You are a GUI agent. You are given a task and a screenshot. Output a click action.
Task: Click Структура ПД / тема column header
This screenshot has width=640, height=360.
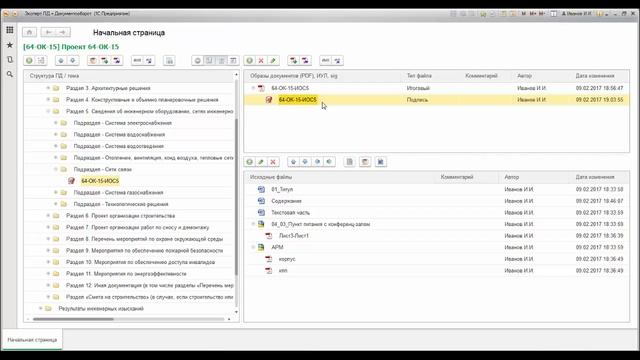click(x=54, y=76)
